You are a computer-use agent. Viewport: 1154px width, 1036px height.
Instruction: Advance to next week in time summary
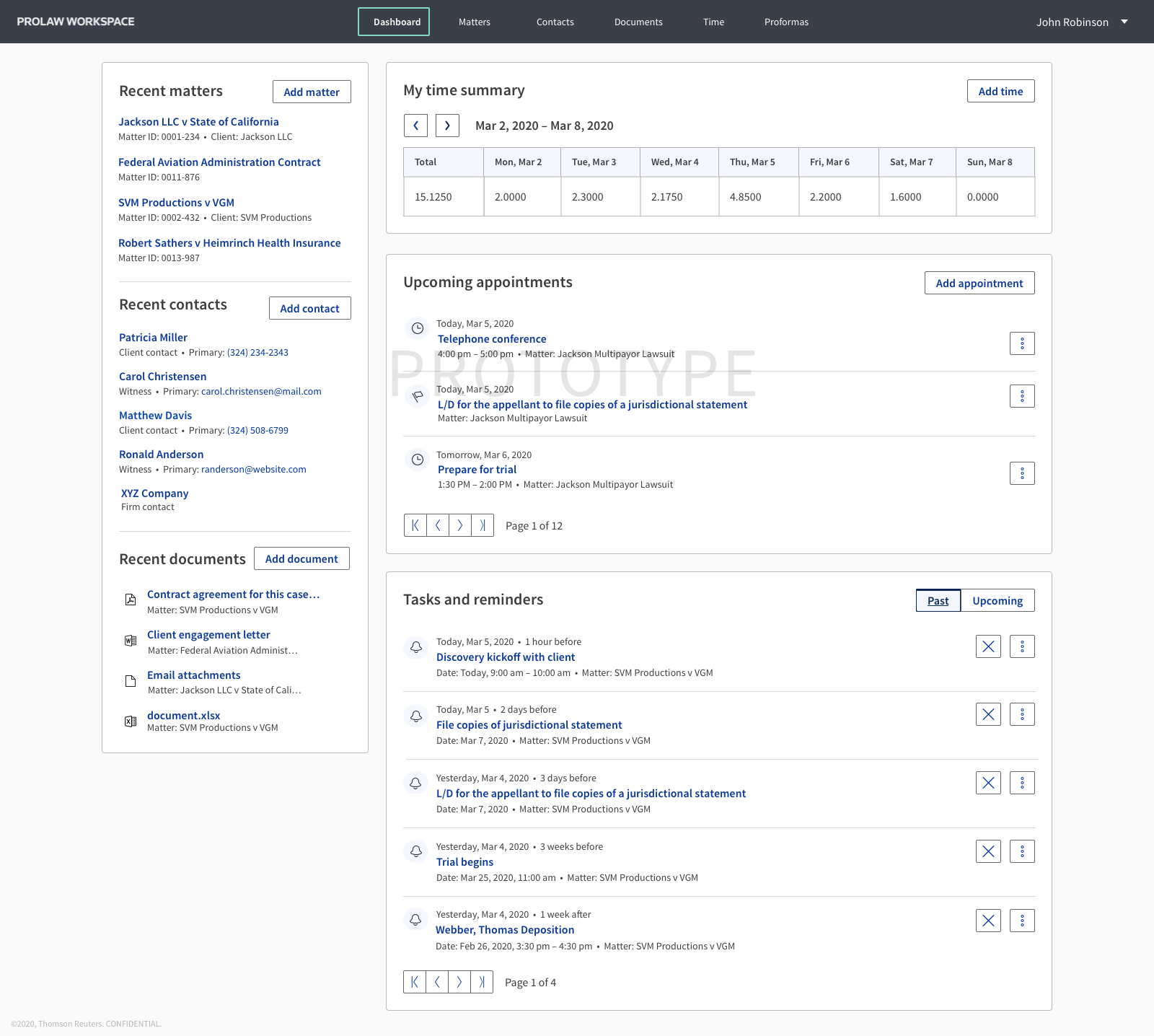coord(447,125)
